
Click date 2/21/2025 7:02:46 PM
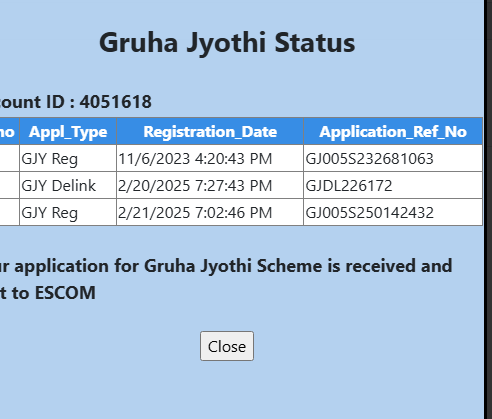click(195, 213)
